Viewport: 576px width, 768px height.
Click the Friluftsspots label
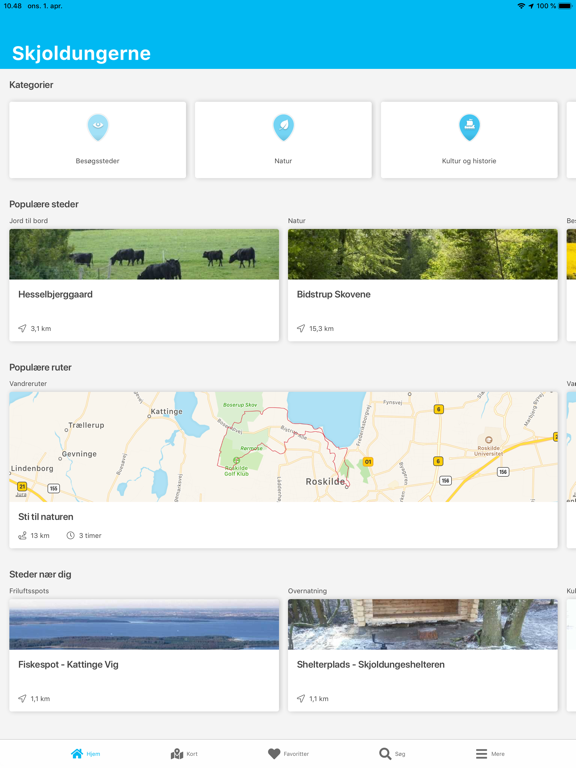click(x=29, y=591)
